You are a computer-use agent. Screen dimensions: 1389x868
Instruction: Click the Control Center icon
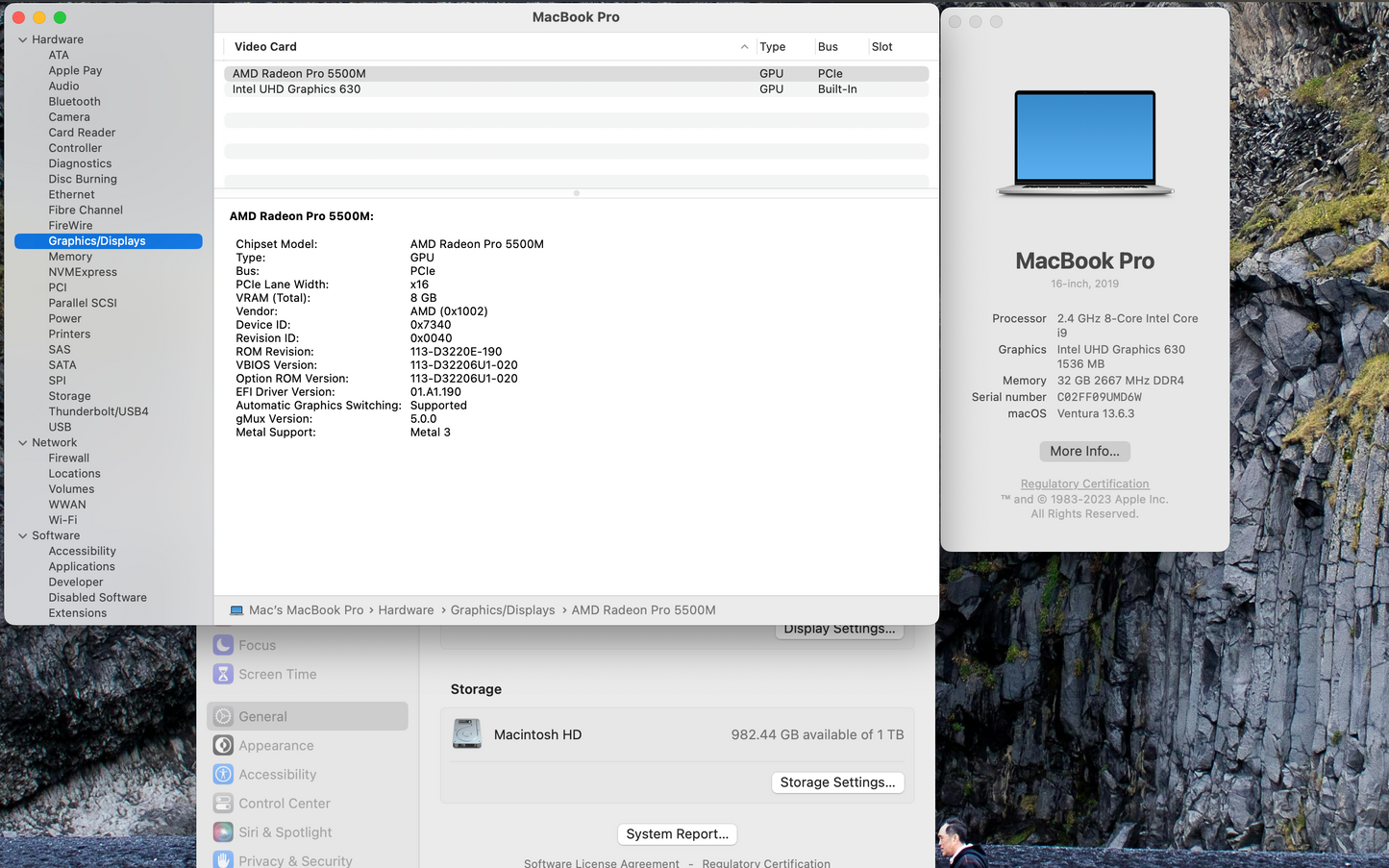pyautogui.click(x=223, y=803)
